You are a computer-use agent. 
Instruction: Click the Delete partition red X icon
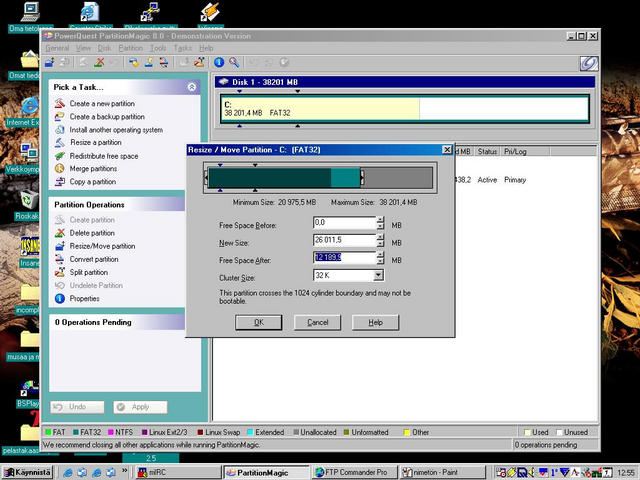point(60,233)
